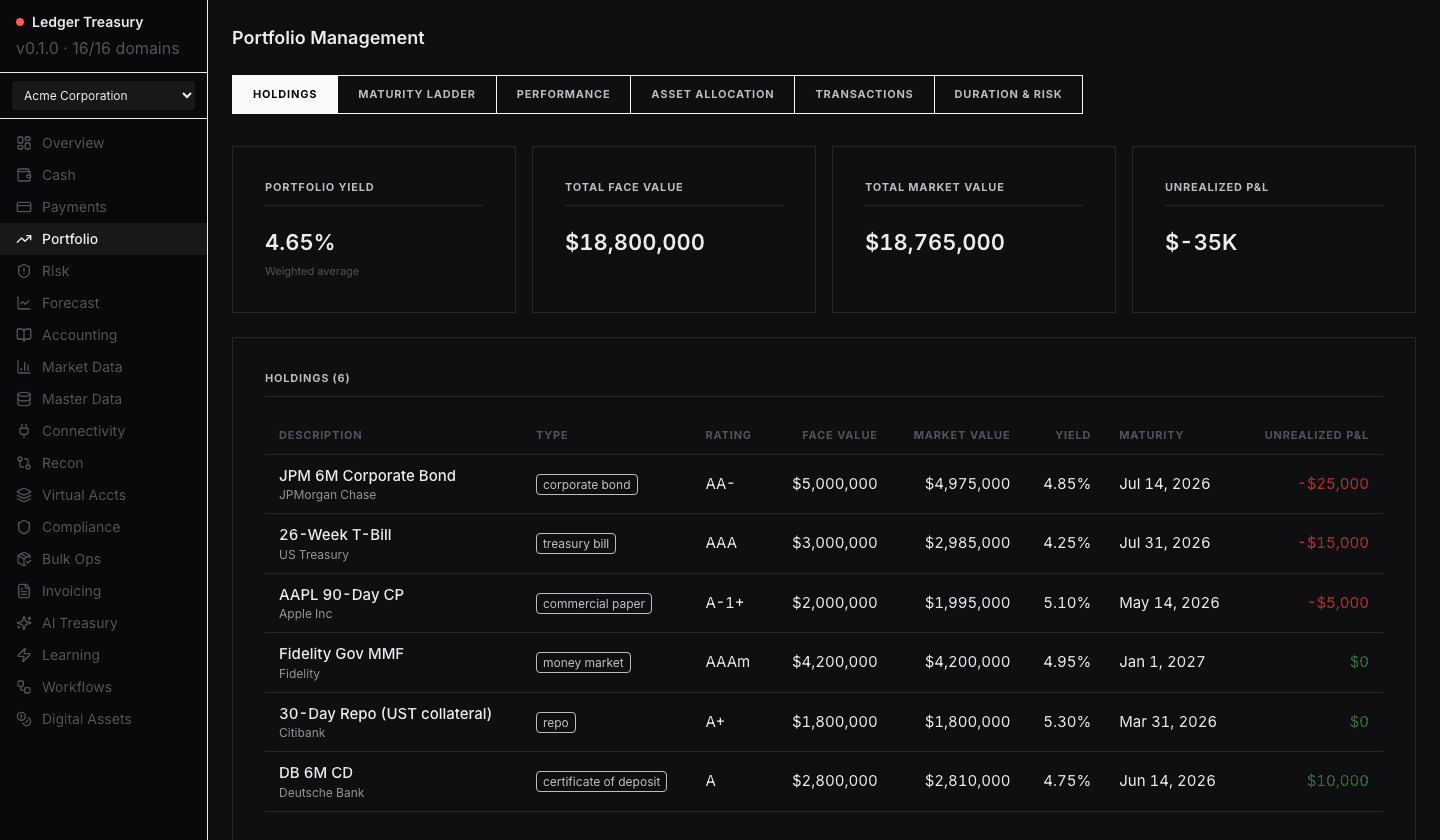Screen dimensions: 1440x840
Task: Click the Digital Assets icon
Action: click(24, 719)
